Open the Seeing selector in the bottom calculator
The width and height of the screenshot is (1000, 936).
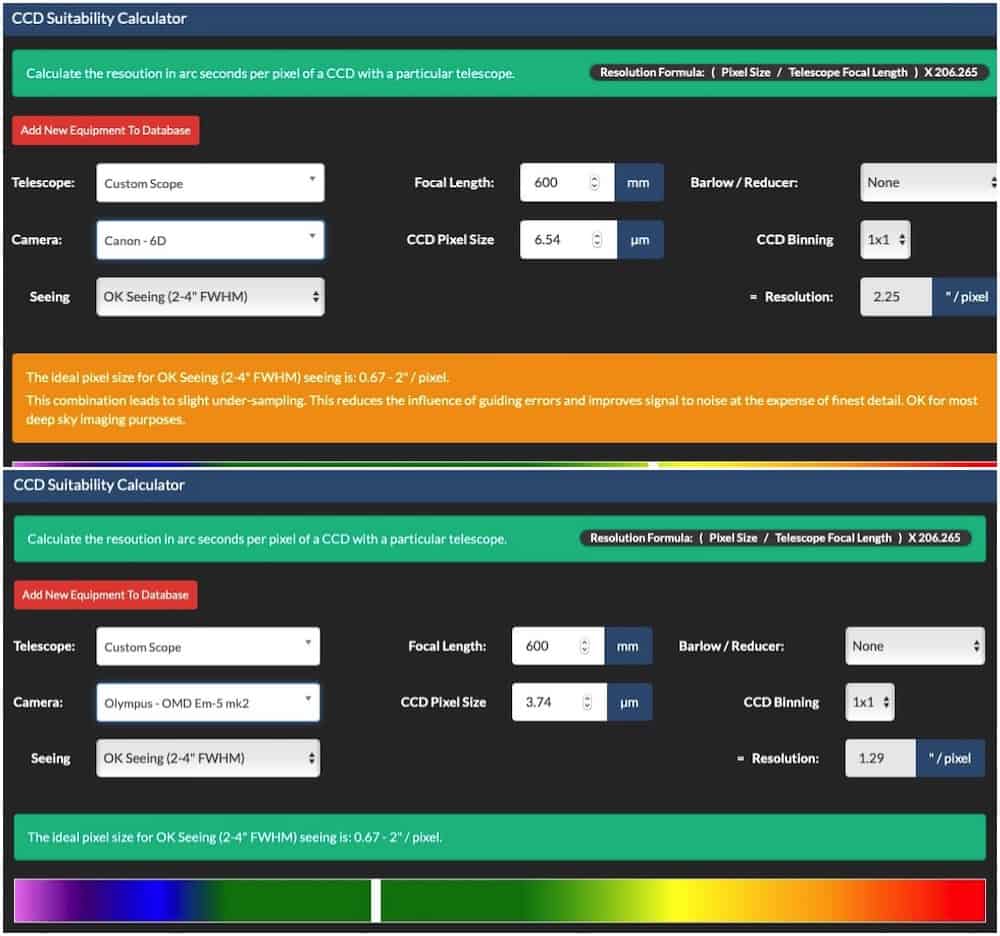click(207, 758)
